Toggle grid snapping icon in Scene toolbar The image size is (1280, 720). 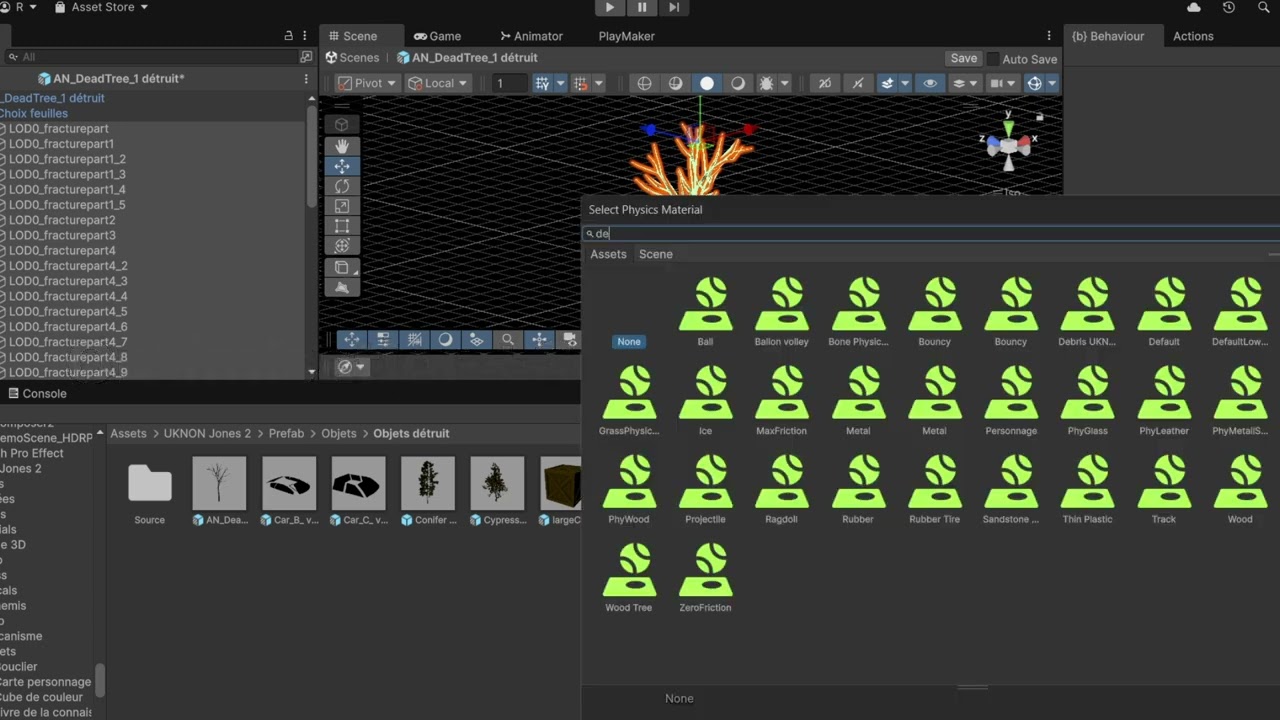tap(580, 83)
